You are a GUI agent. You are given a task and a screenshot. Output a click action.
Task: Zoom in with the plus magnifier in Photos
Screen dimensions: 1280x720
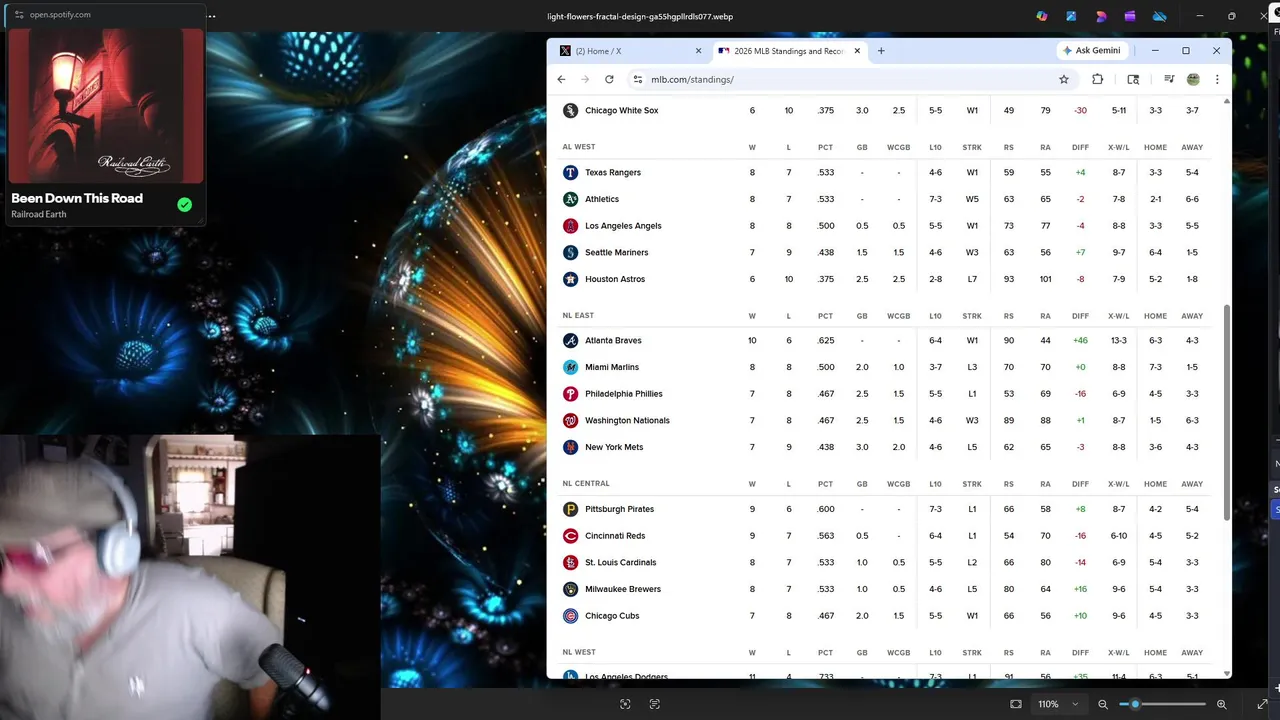pos(1221,704)
